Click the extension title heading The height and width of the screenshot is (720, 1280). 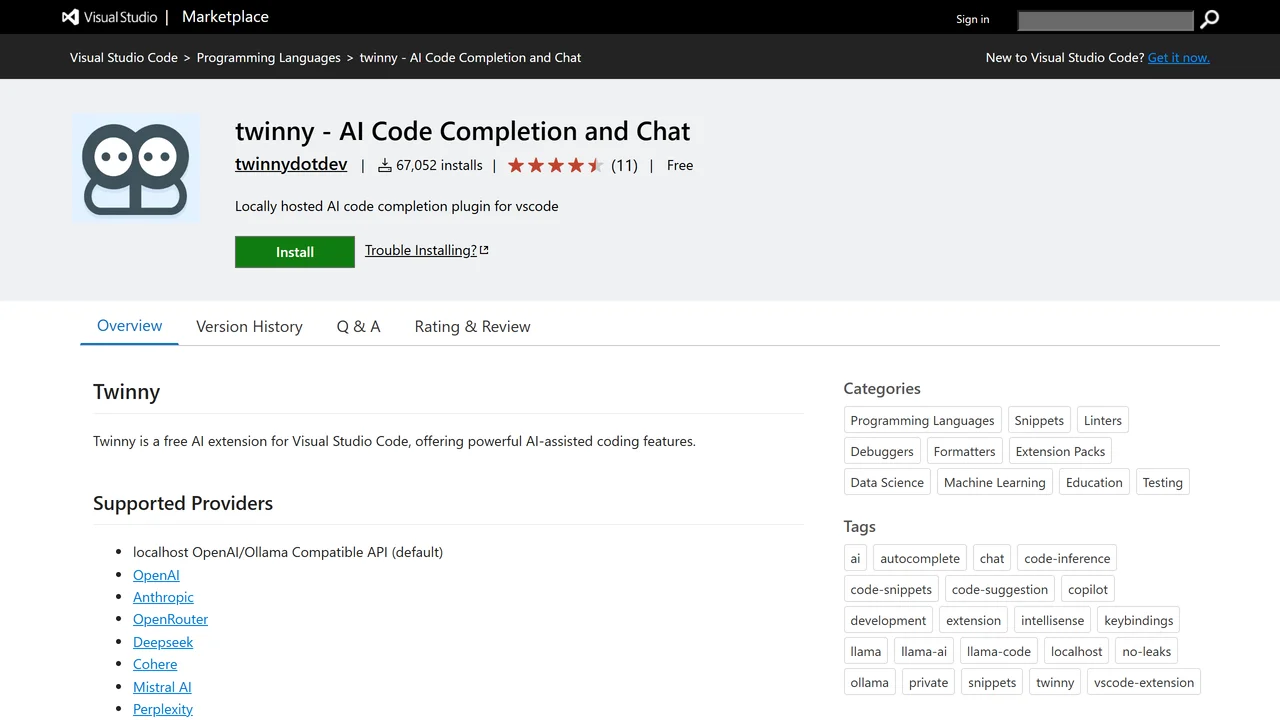[x=463, y=131]
